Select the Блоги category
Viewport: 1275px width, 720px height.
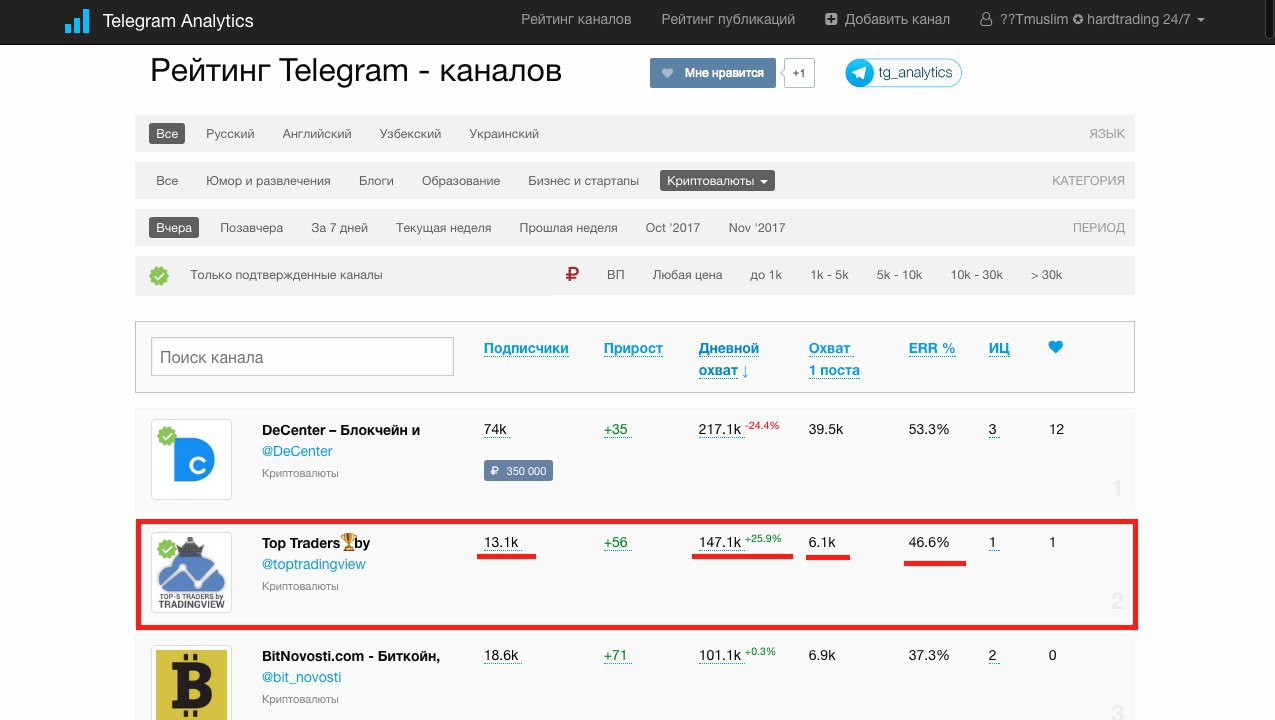click(x=376, y=181)
